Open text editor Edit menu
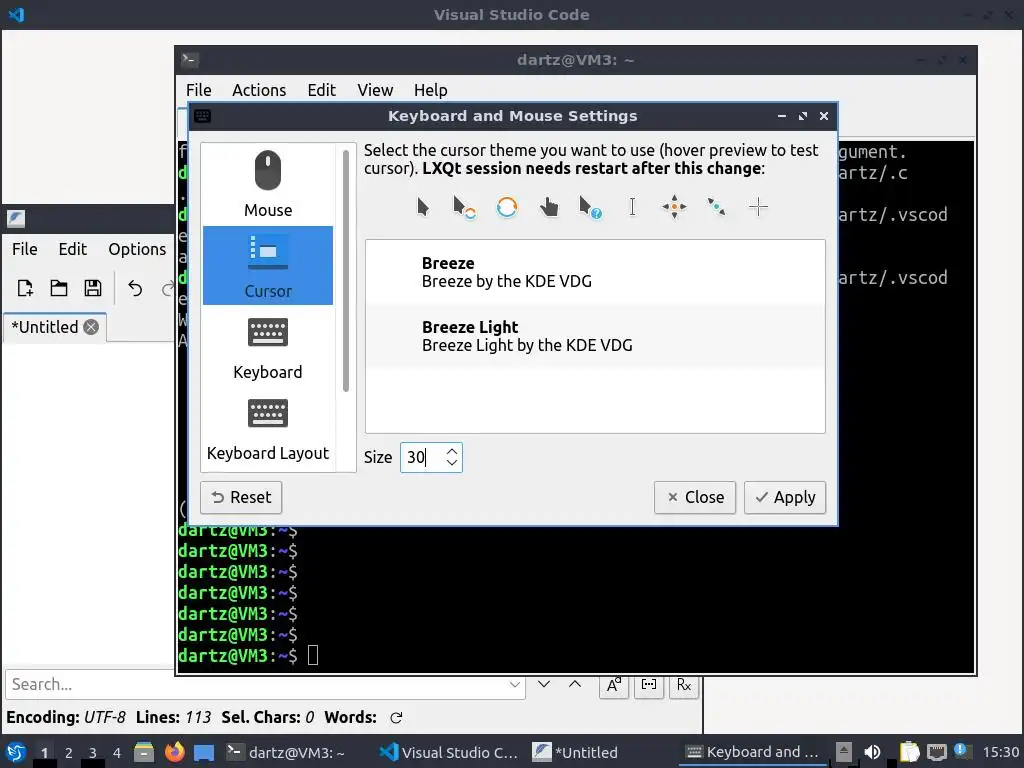Viewport: 1024px width, 768px height. [72, 249]
